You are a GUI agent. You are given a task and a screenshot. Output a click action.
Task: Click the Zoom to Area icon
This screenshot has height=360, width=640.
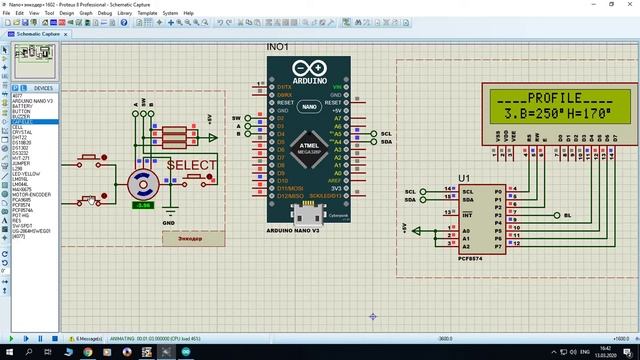(205, 23)
